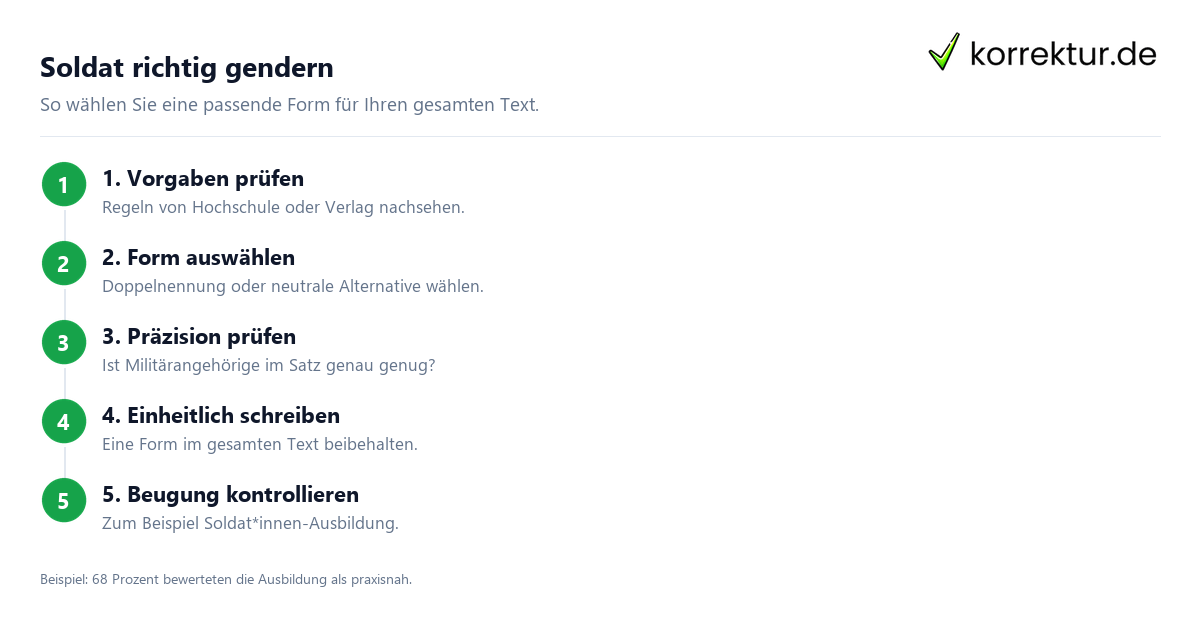The image size is (1200, 630).
Task: Click the title 'Soldat richtig gendern'
Action: click(x=187, y=68)
